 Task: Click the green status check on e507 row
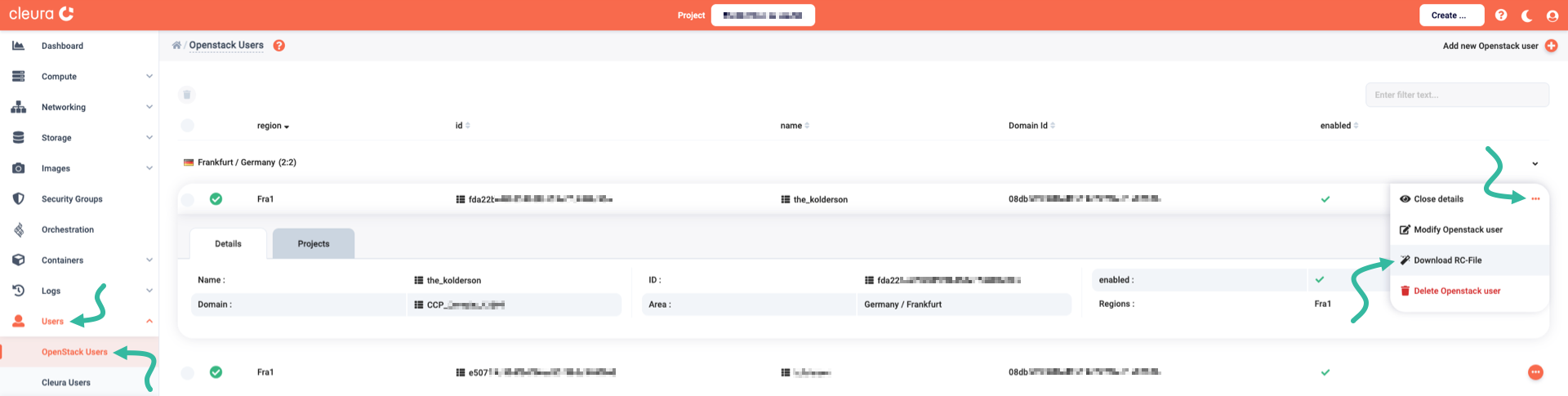[216, 372]
